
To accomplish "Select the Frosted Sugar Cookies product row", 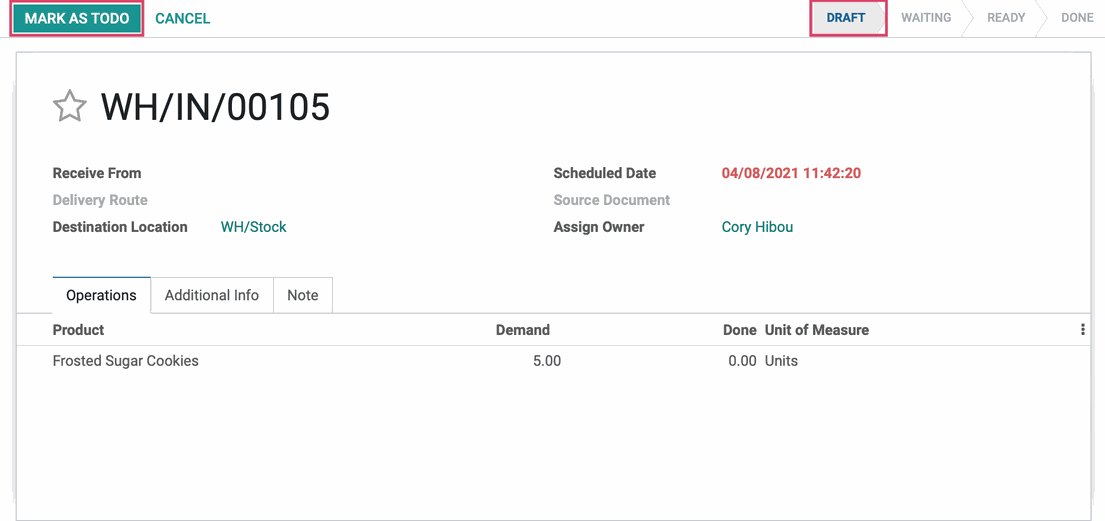I will click(552, 361).
